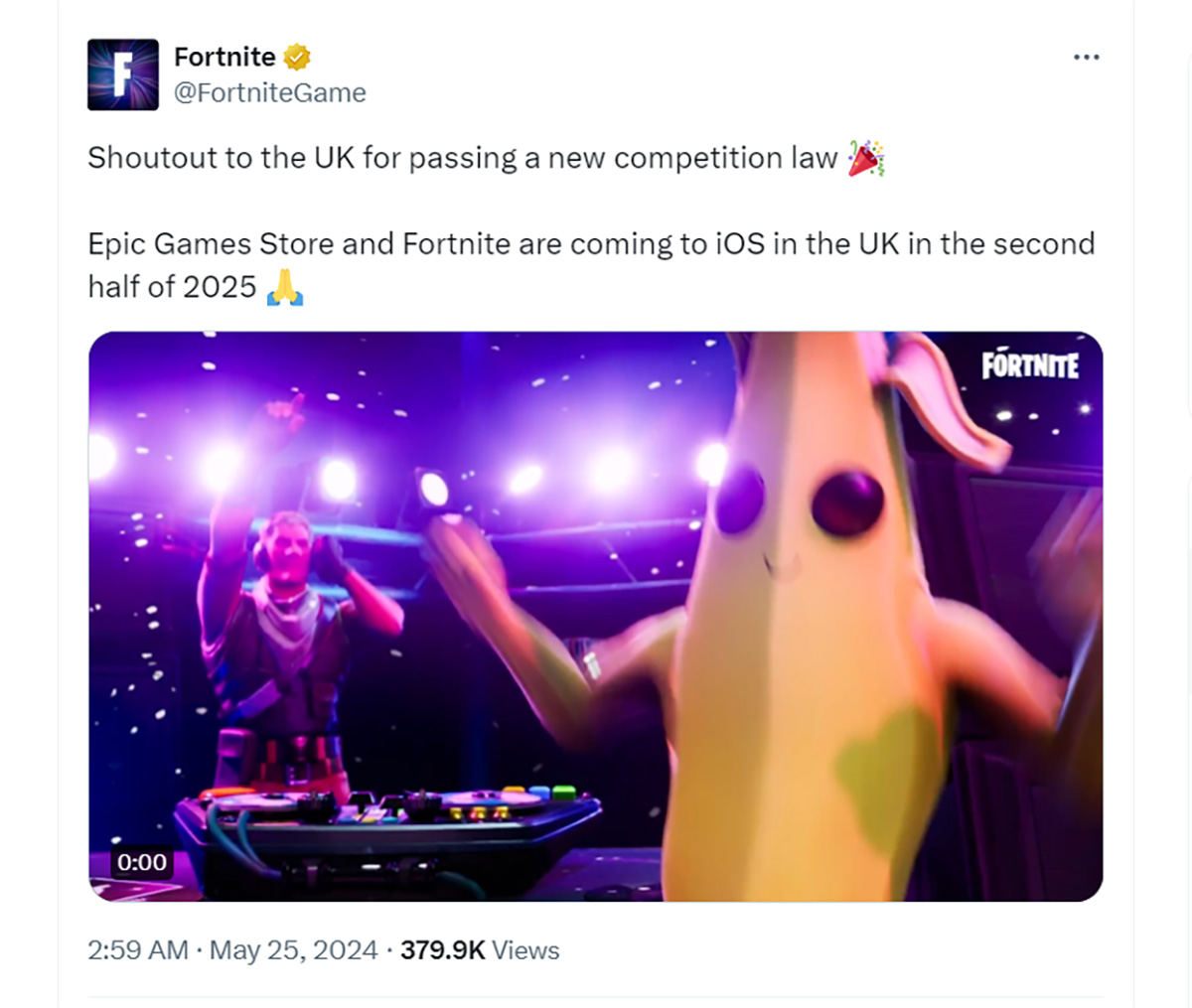
Task: Open the three-dot more options menu
Action: click(x=1087, y=57)
